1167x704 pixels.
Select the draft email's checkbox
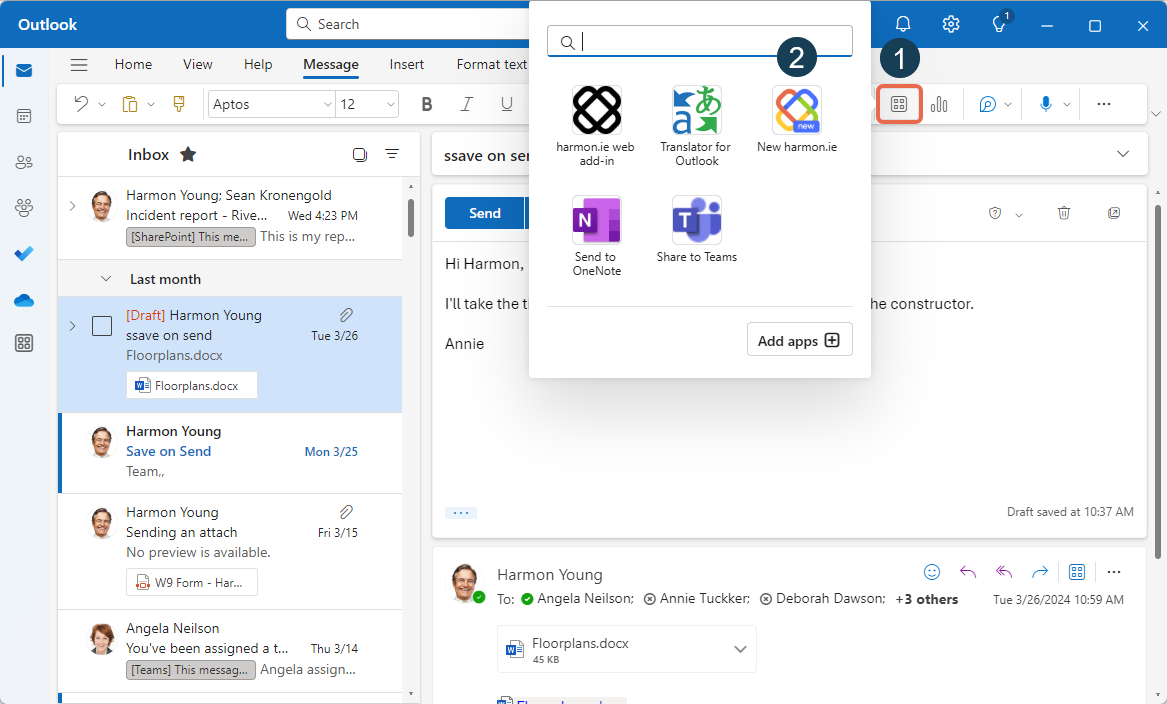(x=101, y=325)
